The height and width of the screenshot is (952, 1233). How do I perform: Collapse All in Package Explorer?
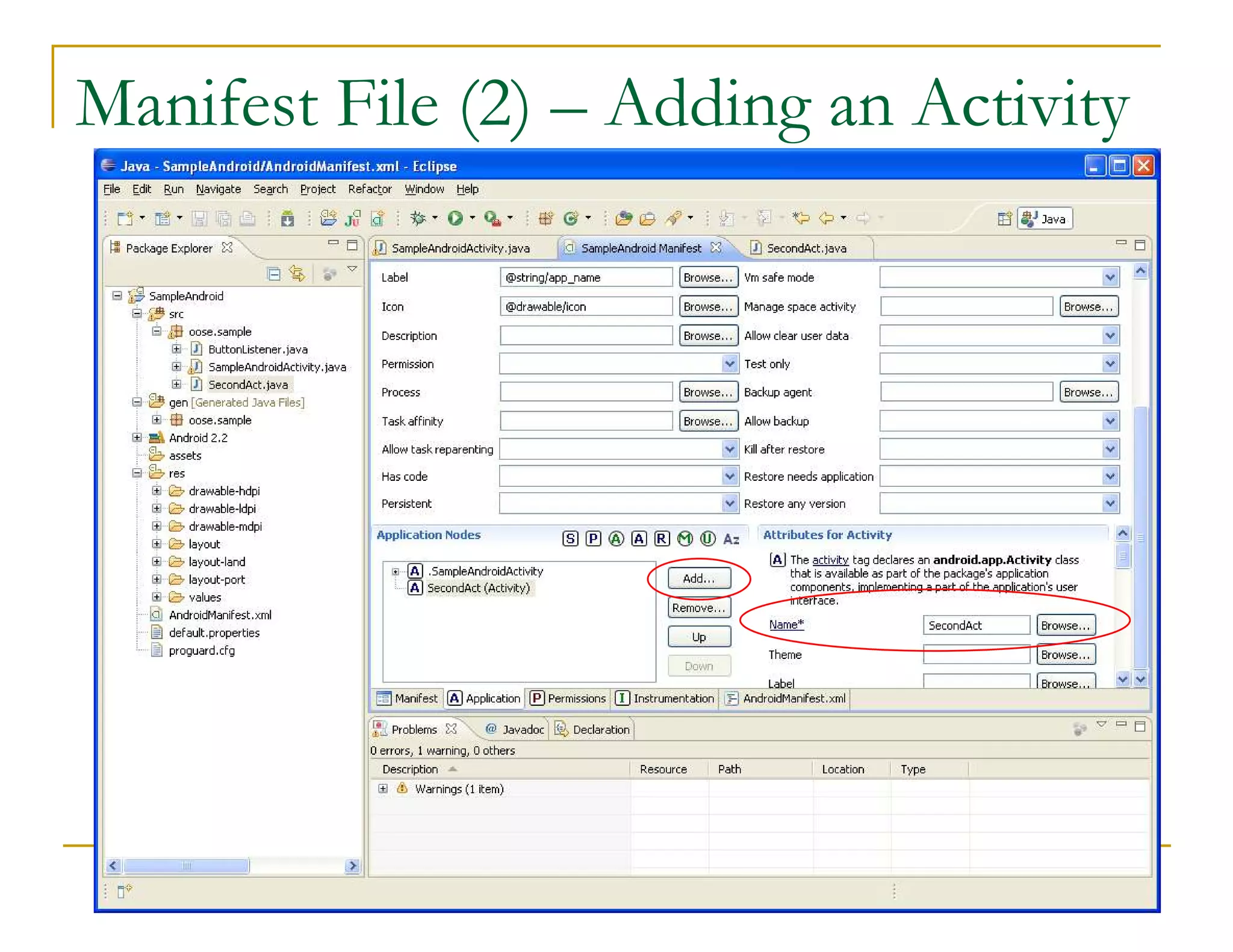click(274, 274)
